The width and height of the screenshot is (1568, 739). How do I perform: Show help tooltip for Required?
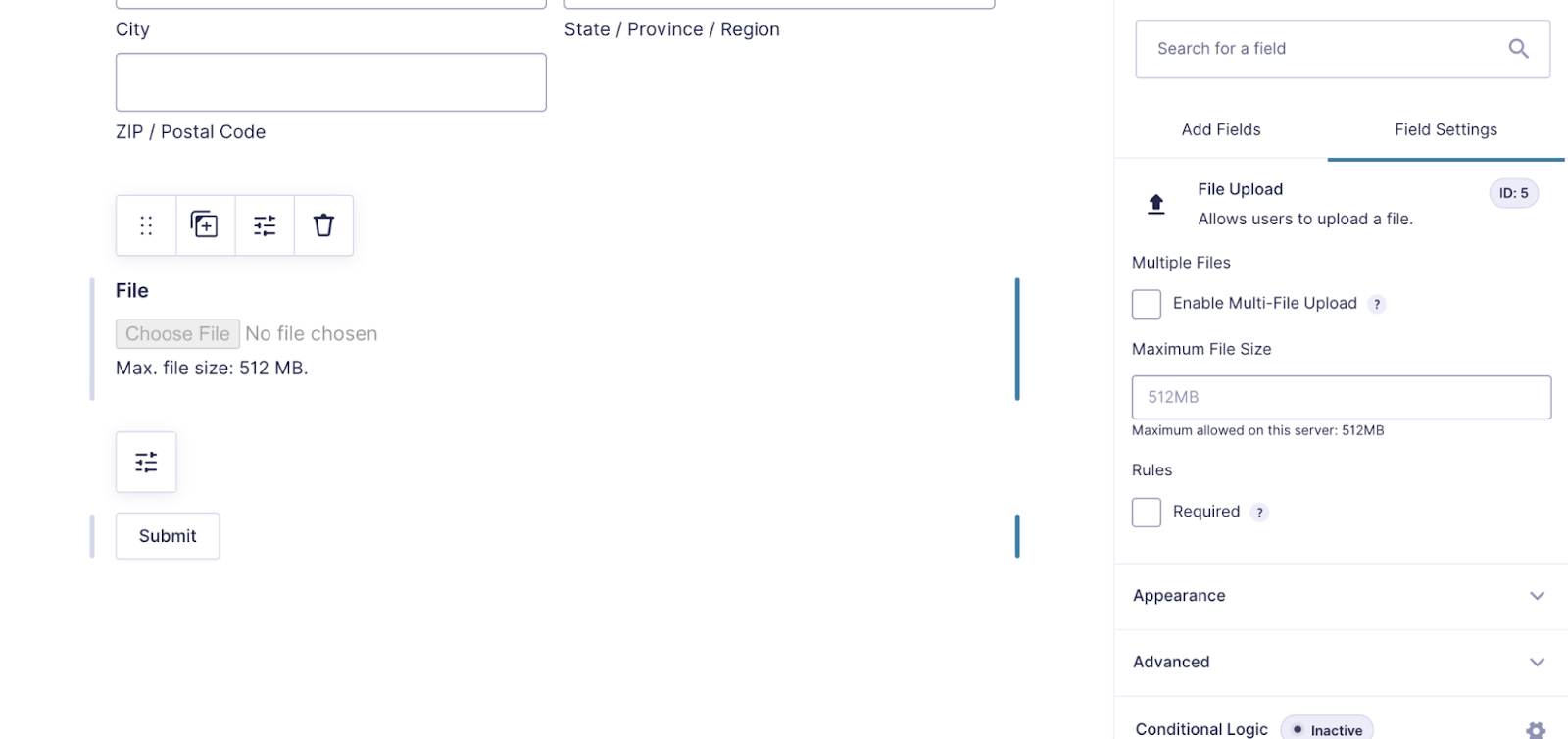point(1259,513)
